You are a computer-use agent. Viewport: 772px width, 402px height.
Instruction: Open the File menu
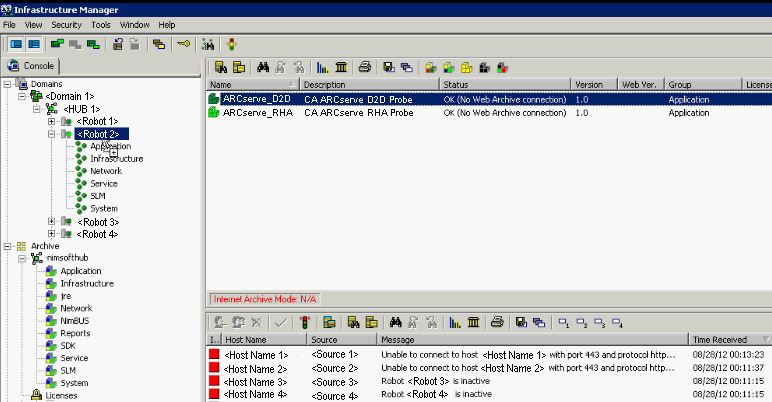pos(9,25)
